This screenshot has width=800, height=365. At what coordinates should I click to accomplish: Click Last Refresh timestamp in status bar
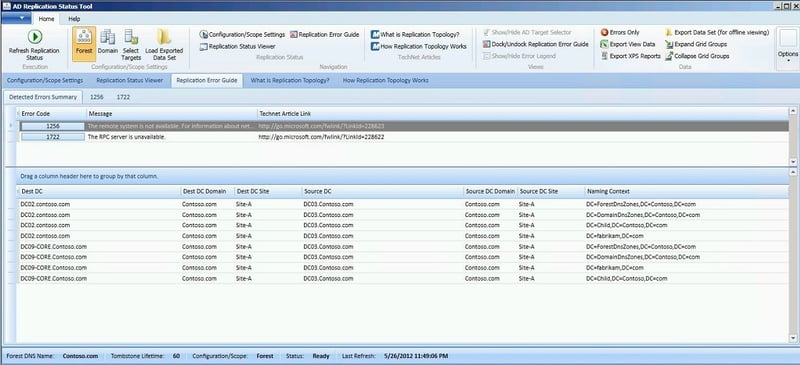[x=416, y=356]
